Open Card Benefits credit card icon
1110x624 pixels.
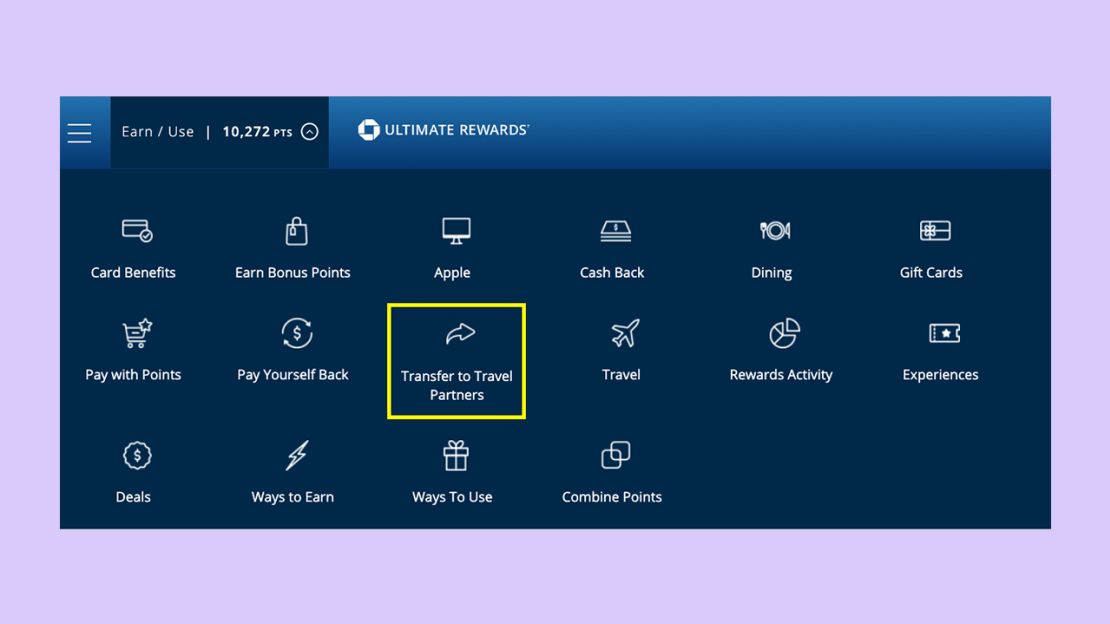point(137,231)
